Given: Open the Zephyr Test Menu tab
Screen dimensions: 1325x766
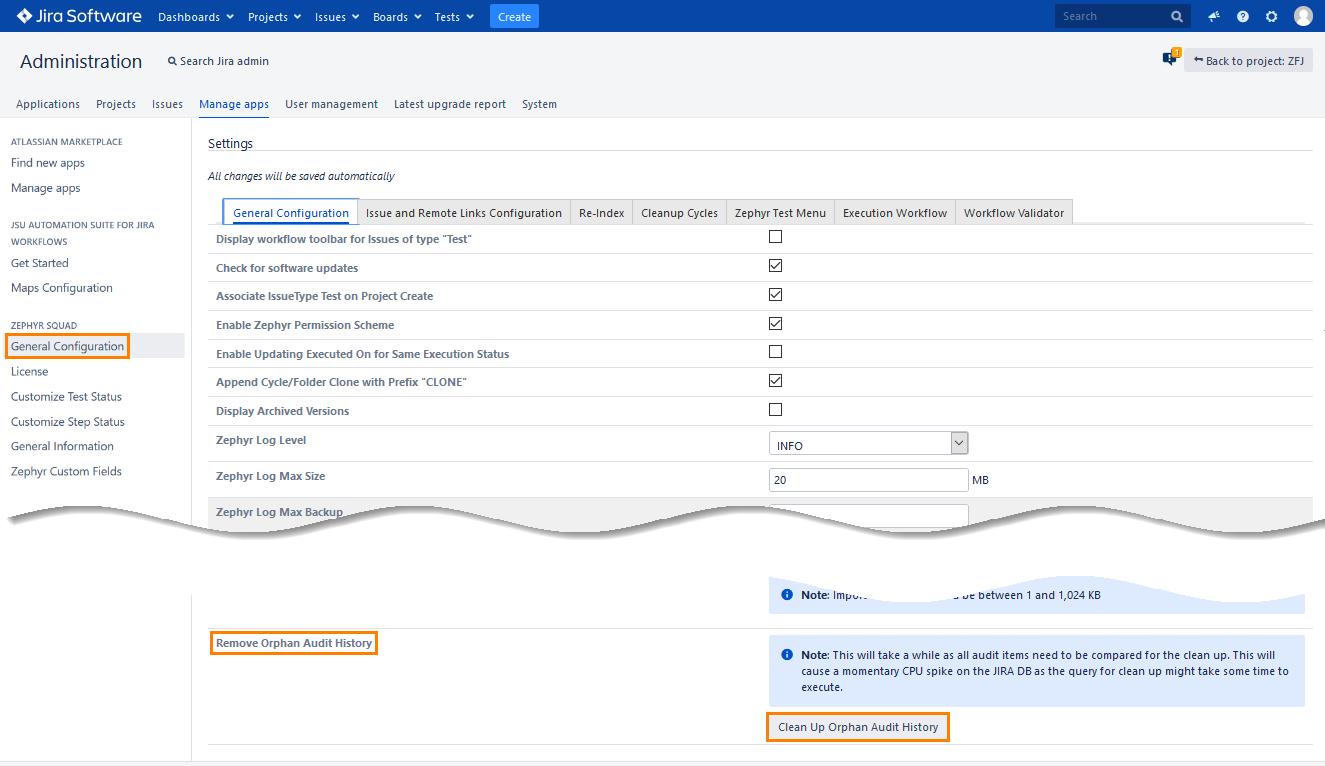Looking at the screenshot, I should tap(780, 213).
